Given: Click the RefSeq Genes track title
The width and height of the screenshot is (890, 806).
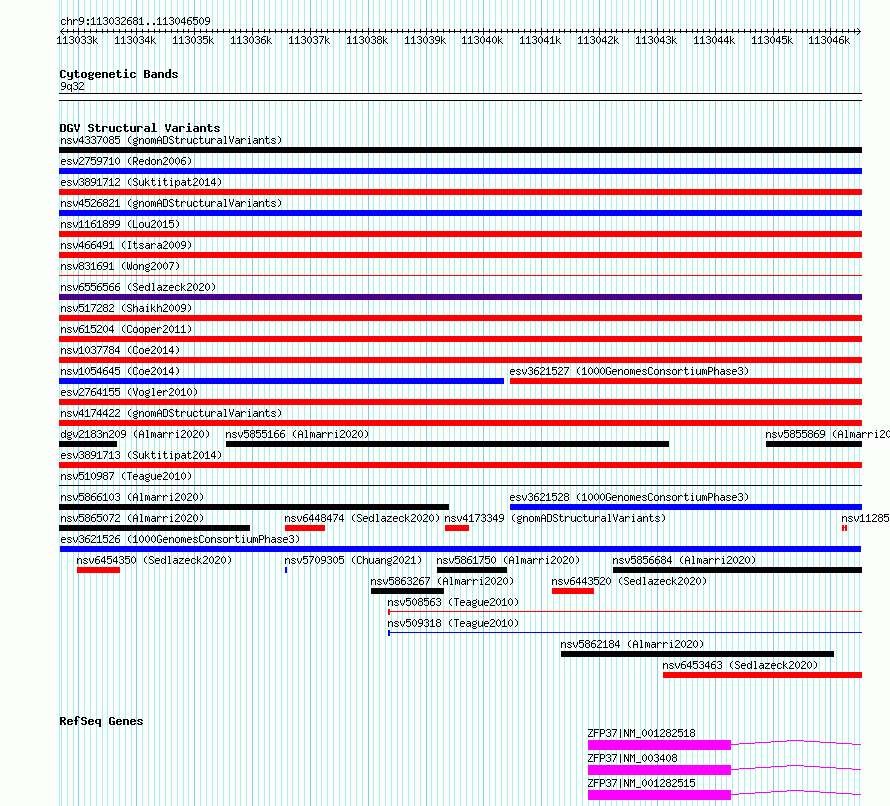Looking at the screenshot, I should [x=101, y=721].
